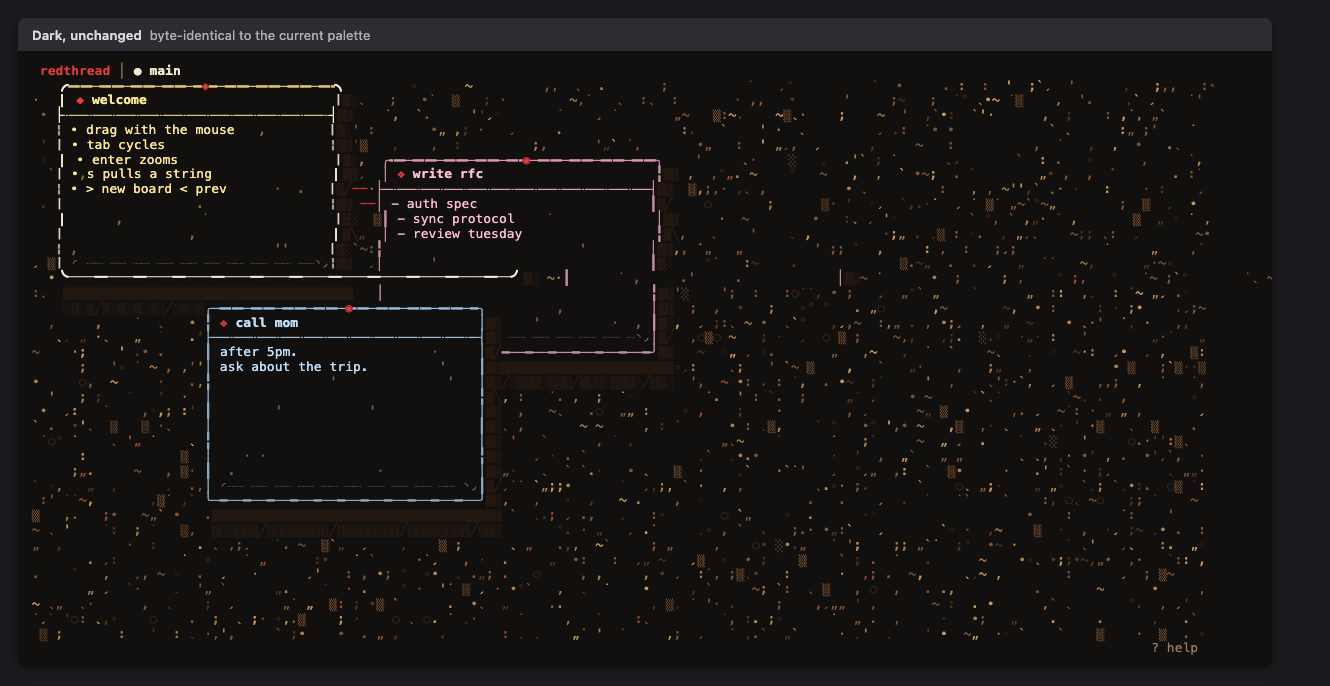1330x686 pixels.
Task: Click the diamond icon beside call mom
Action: coord(224,323)
